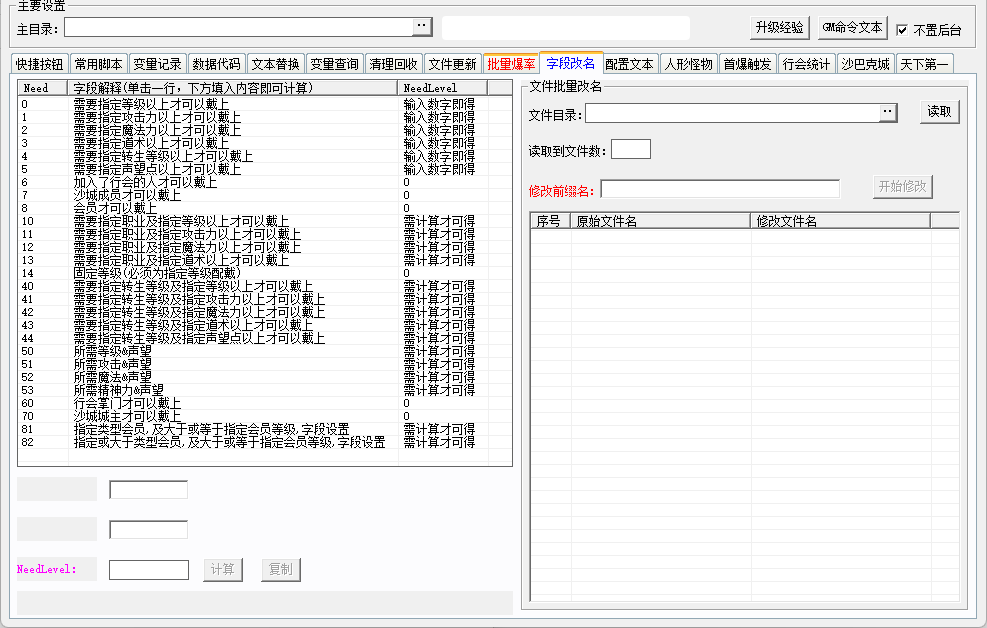Click the browse button beside 主目录 field
This screenshot has width=987, height=628.
tap(422, 27)
